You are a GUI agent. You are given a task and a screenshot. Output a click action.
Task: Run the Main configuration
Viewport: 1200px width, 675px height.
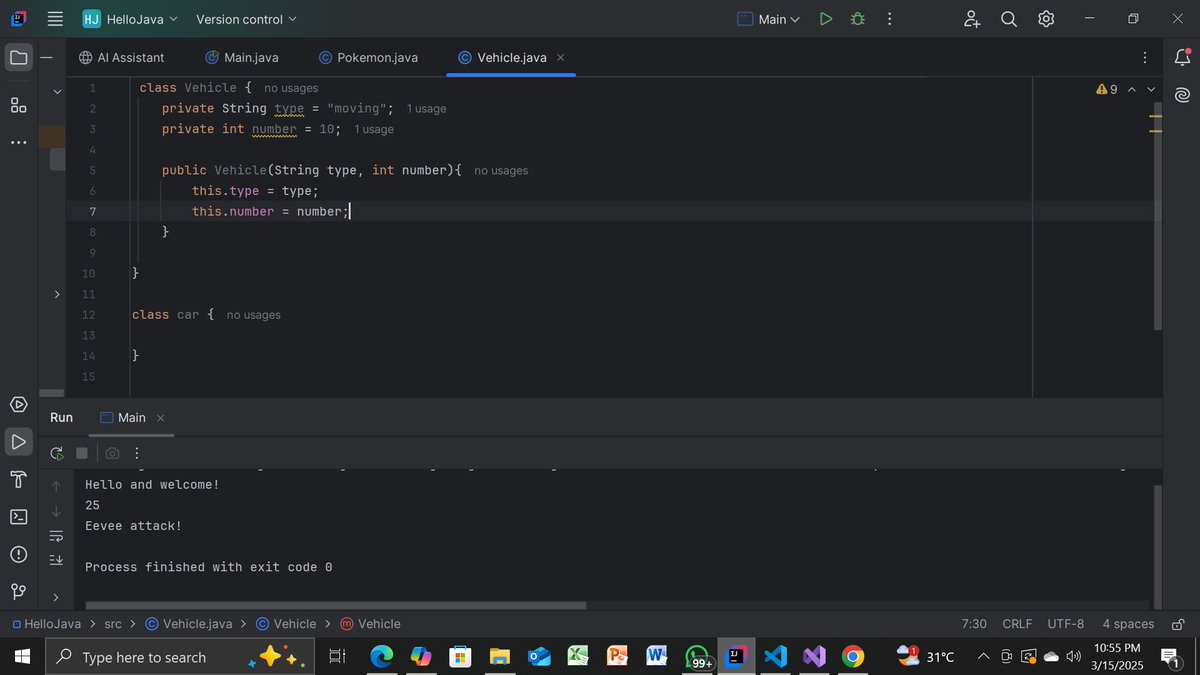826,19
